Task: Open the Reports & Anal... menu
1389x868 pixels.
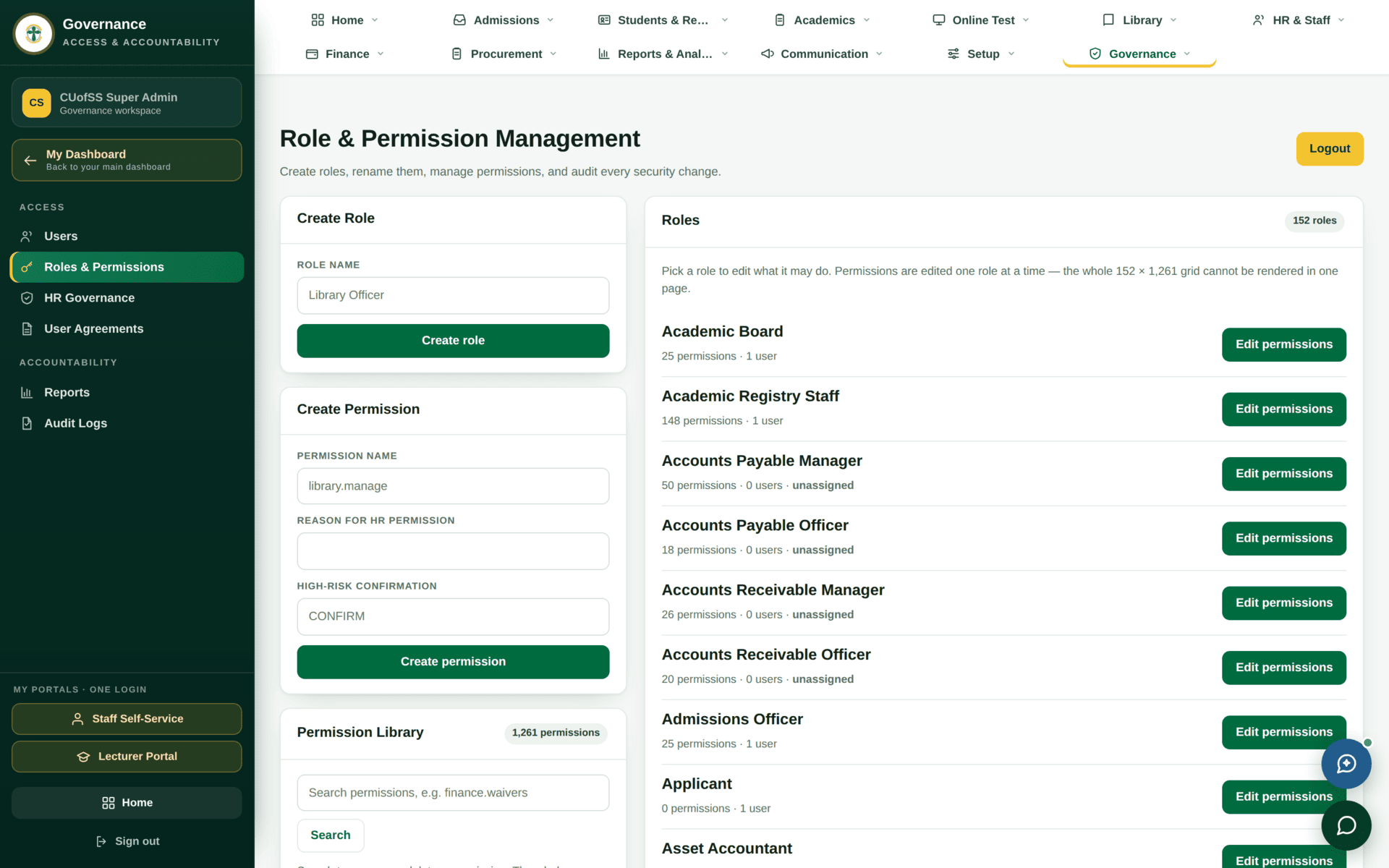Action: click(x=663, y=54)
